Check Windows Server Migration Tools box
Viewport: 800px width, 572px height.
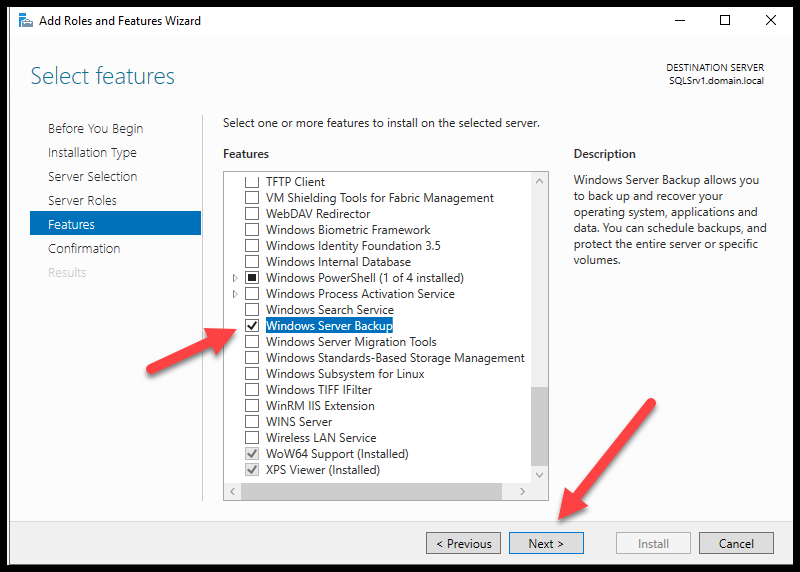click(252, 341)
